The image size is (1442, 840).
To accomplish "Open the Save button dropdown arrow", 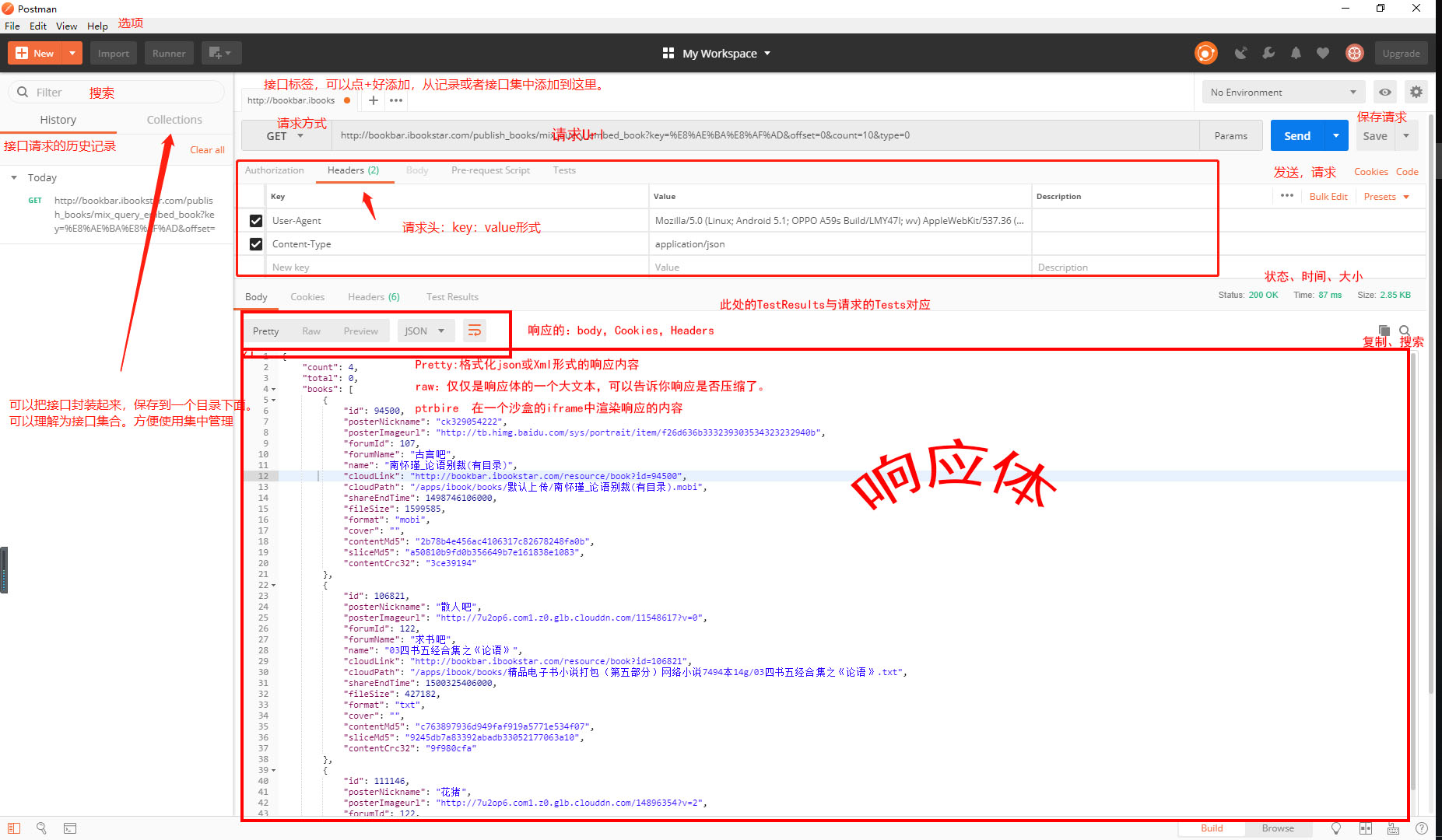I will (1406, 135).
